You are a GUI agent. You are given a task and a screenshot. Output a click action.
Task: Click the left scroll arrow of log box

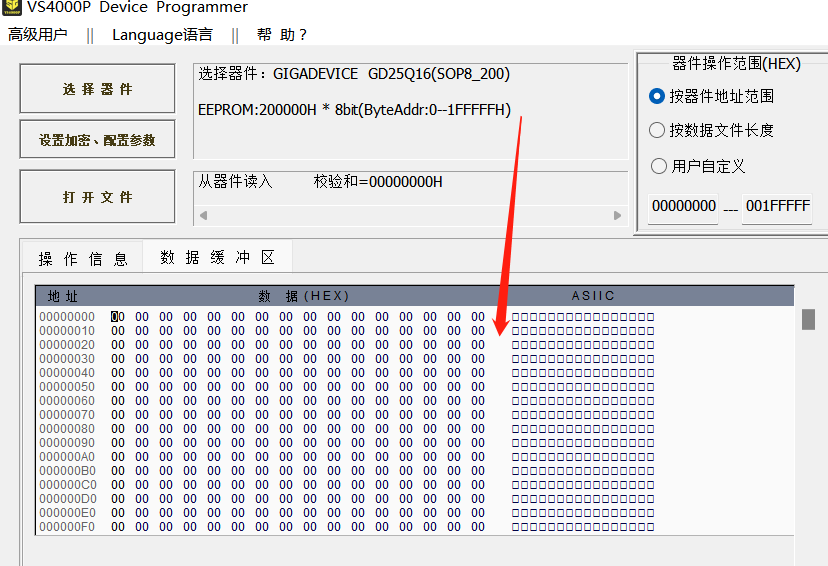[x=203, y=215]
